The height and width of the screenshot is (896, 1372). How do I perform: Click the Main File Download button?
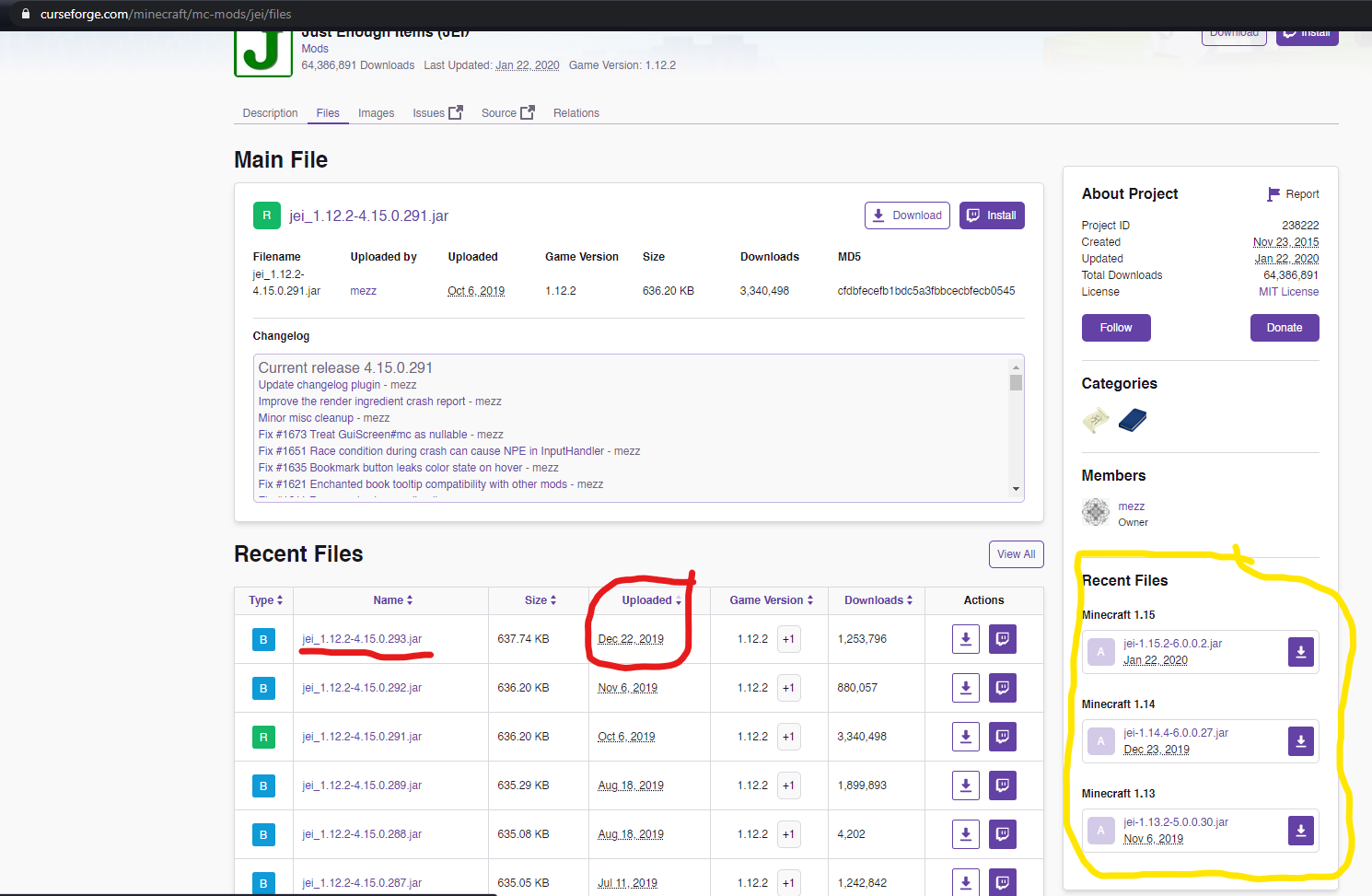pyautogui.click(x=907, y=215)
